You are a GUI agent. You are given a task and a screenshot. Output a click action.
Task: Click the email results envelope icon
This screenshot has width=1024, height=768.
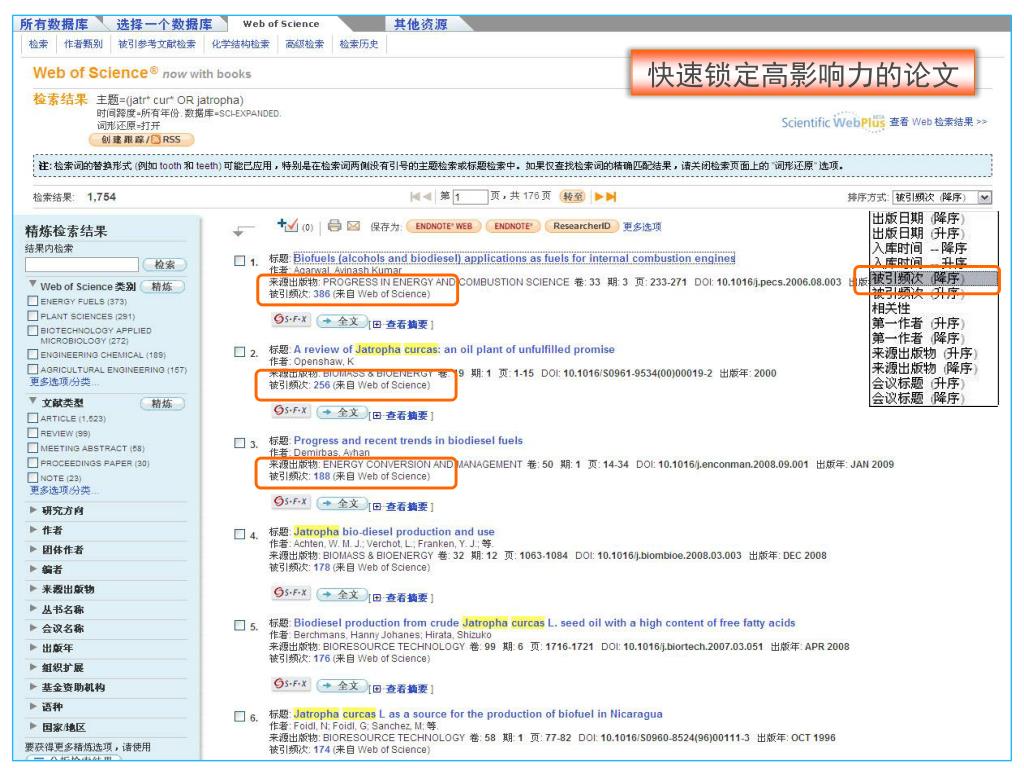(353, 226)
